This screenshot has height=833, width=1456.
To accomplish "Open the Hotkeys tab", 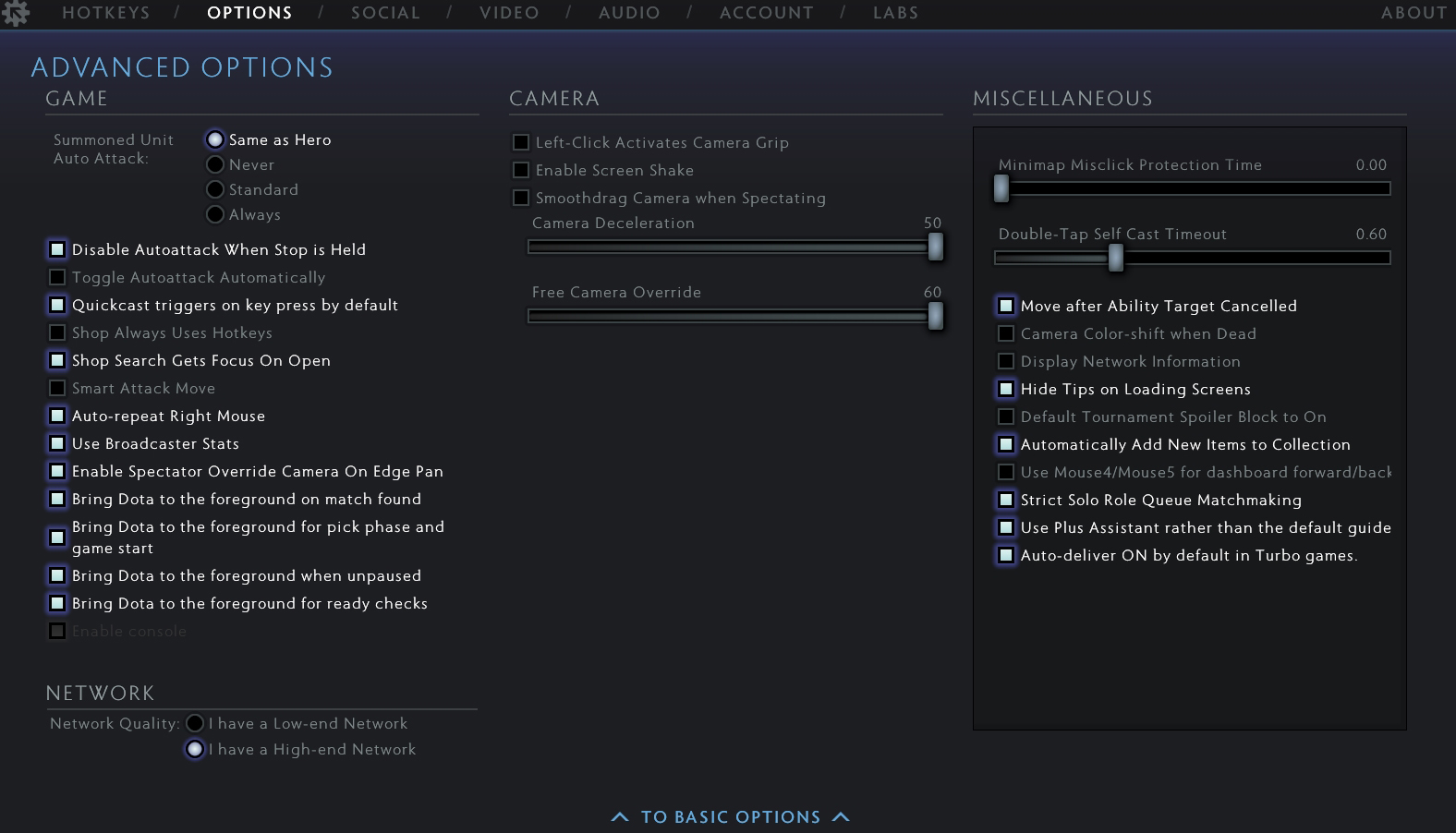I will pyautogui.click(x=106, y=13).
